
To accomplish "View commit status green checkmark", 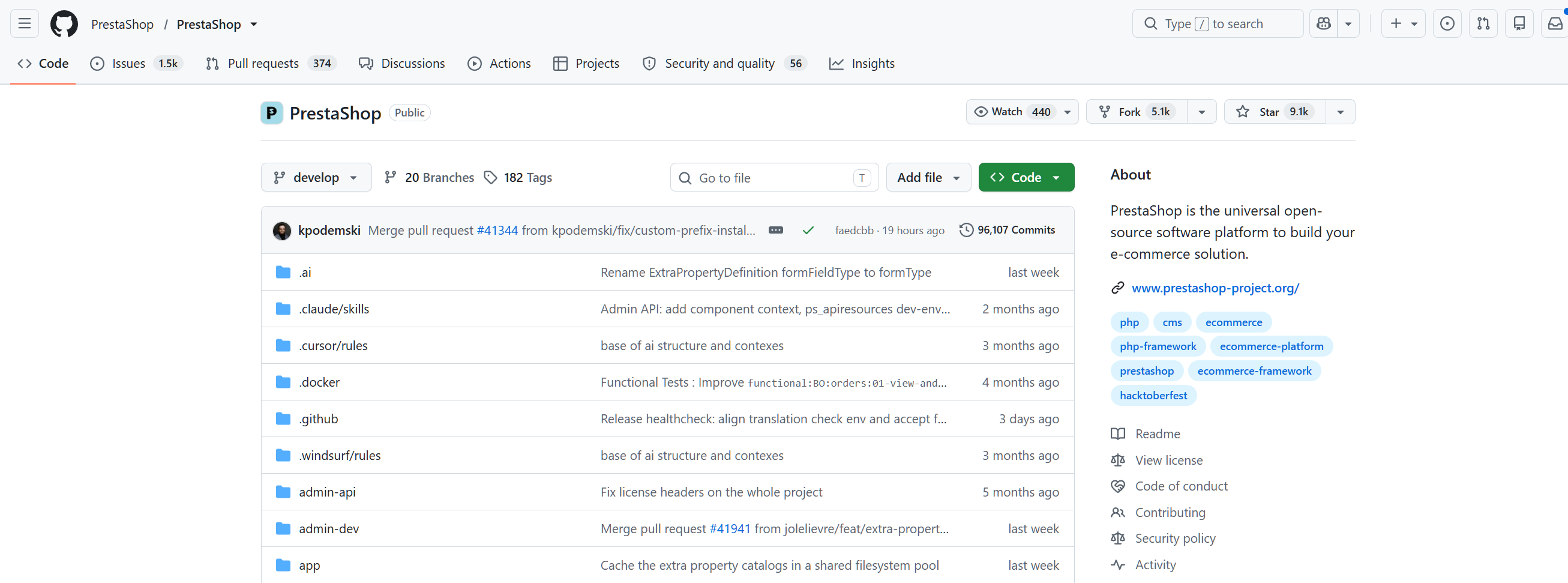I will pyautogui.click(x=808, y=231).
